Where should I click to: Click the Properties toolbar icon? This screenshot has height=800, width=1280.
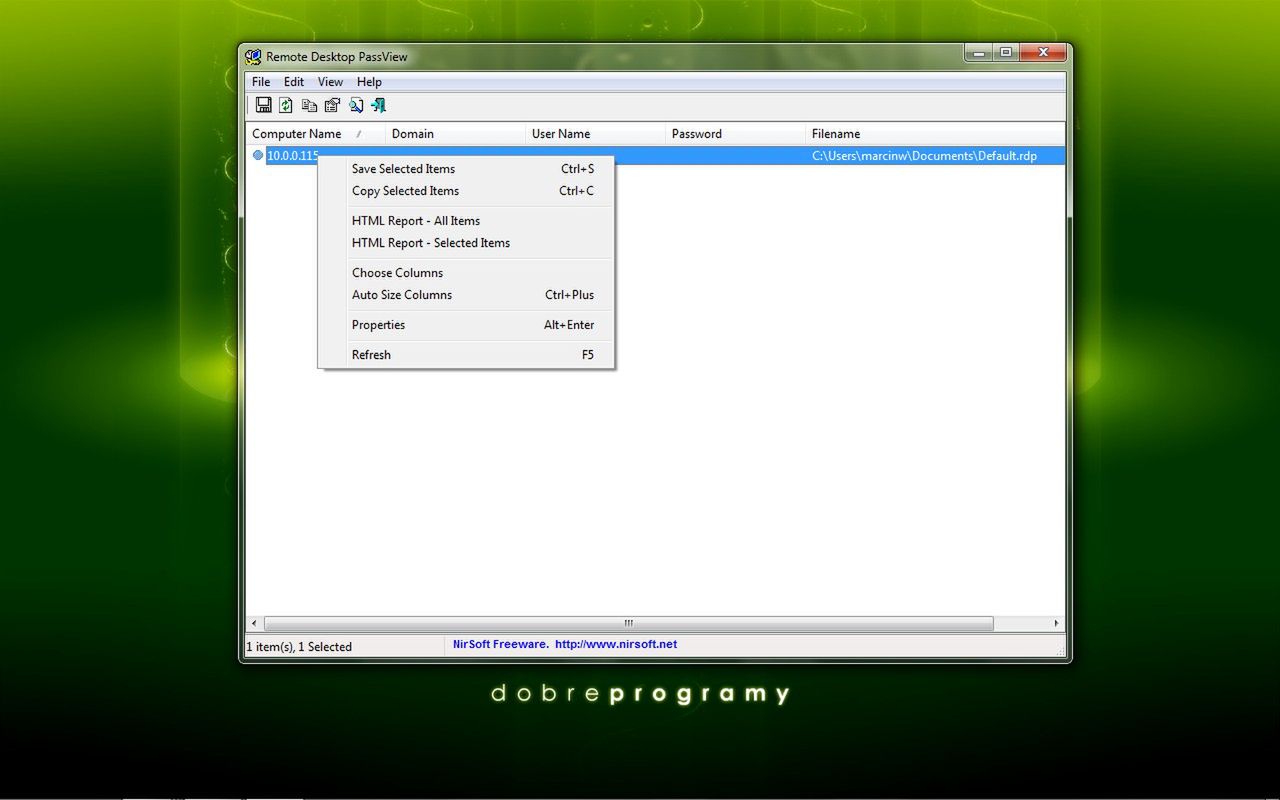[332, 105]
